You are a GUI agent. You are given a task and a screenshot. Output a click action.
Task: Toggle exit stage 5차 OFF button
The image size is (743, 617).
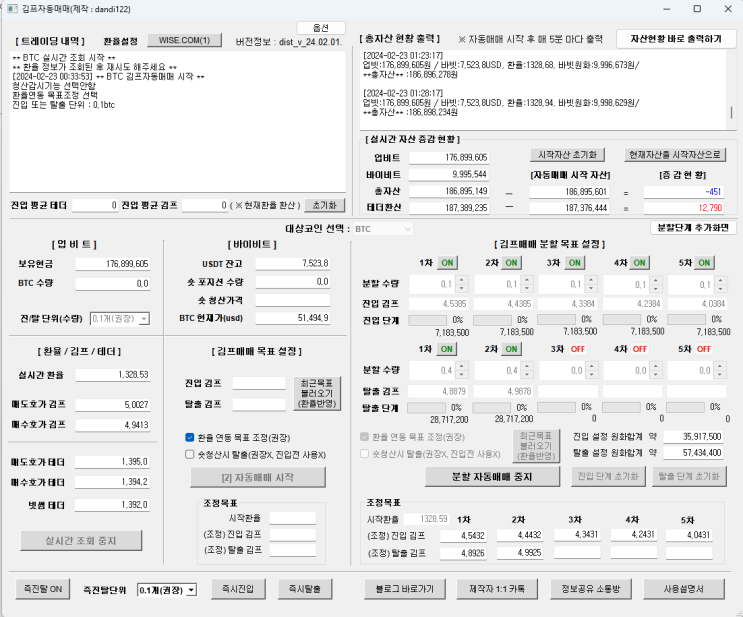704,349
